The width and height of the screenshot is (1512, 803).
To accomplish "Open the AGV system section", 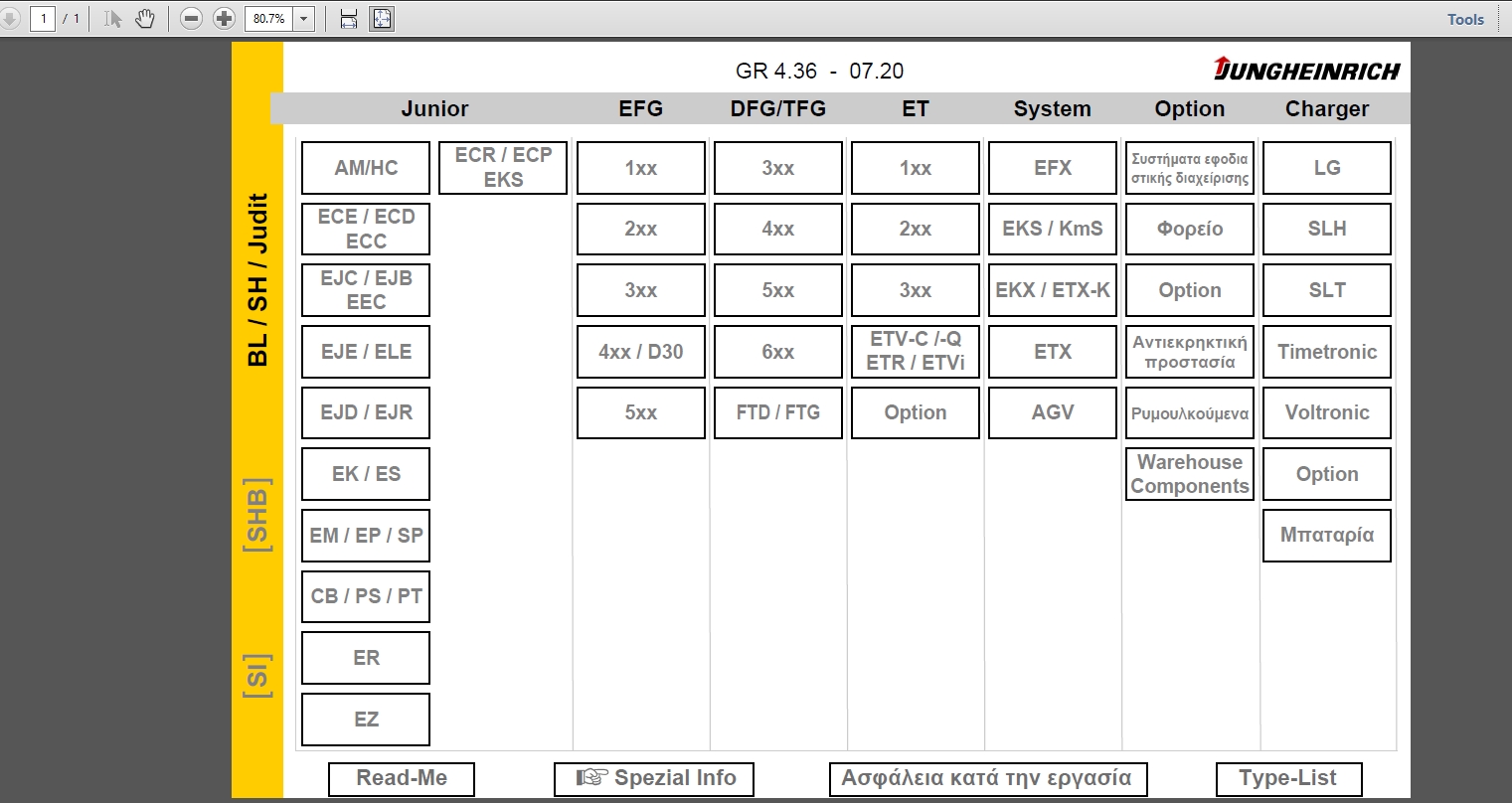I will pos(1053,412).
